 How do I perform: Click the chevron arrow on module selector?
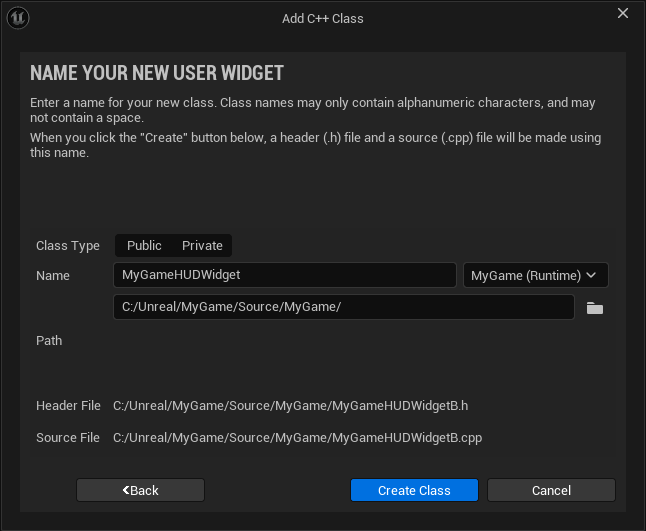coord(591,275)
